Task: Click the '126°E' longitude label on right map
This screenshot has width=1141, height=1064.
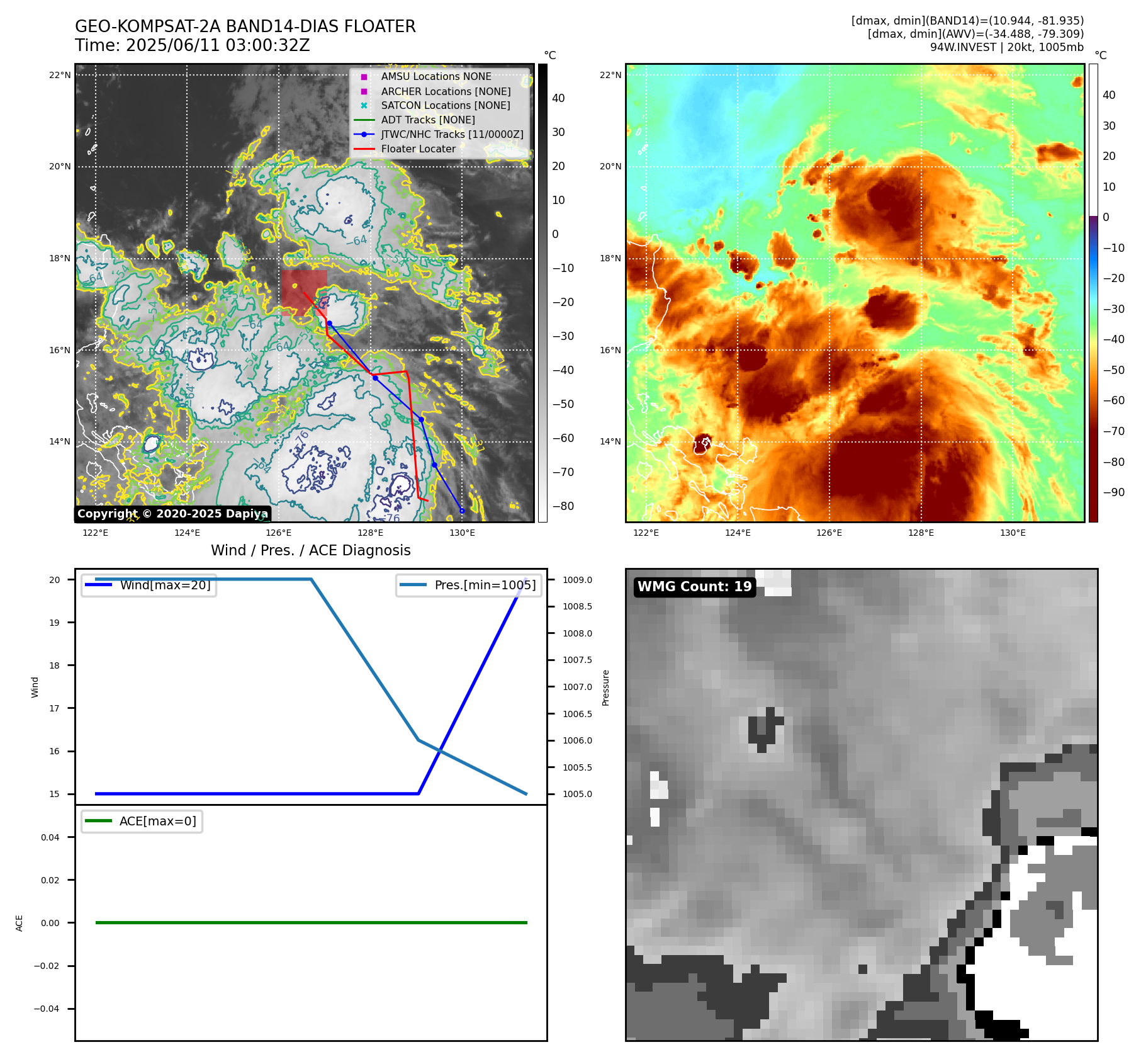Action: click(829, 533)
